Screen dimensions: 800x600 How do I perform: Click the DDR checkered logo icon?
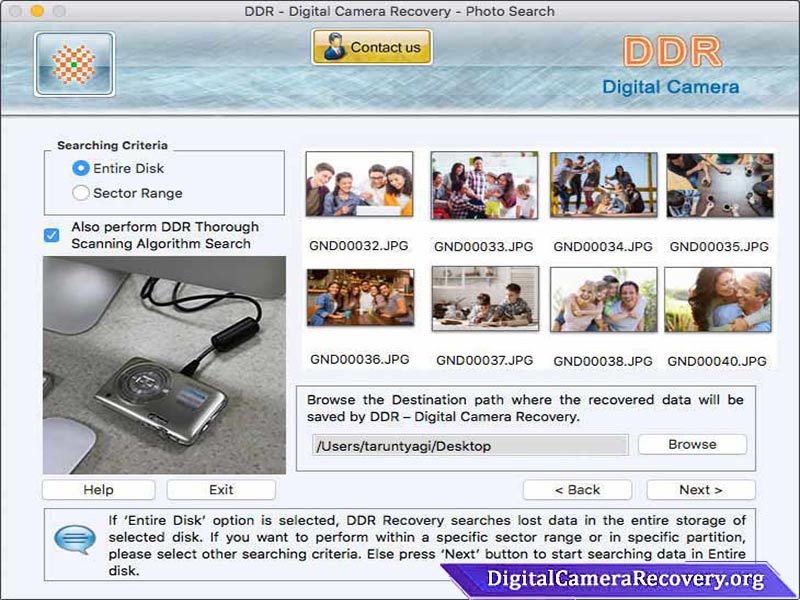[x=74, y=64]
